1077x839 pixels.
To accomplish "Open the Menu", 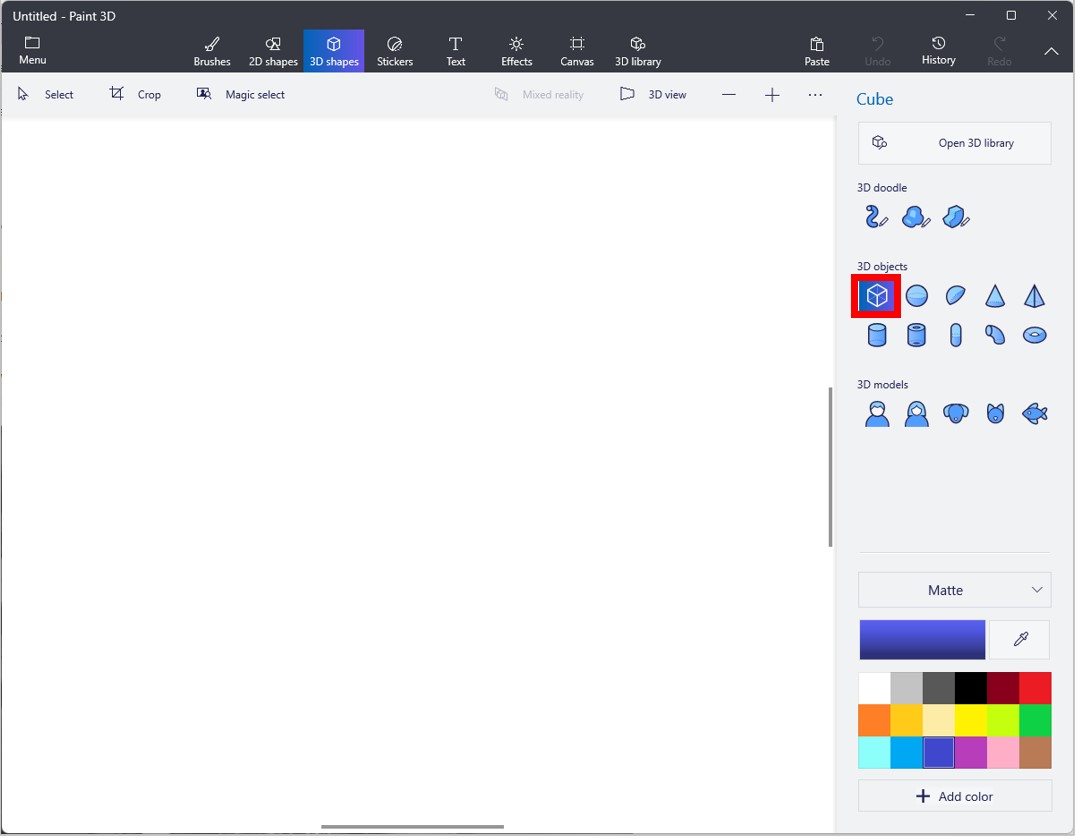I will [32, 46].
